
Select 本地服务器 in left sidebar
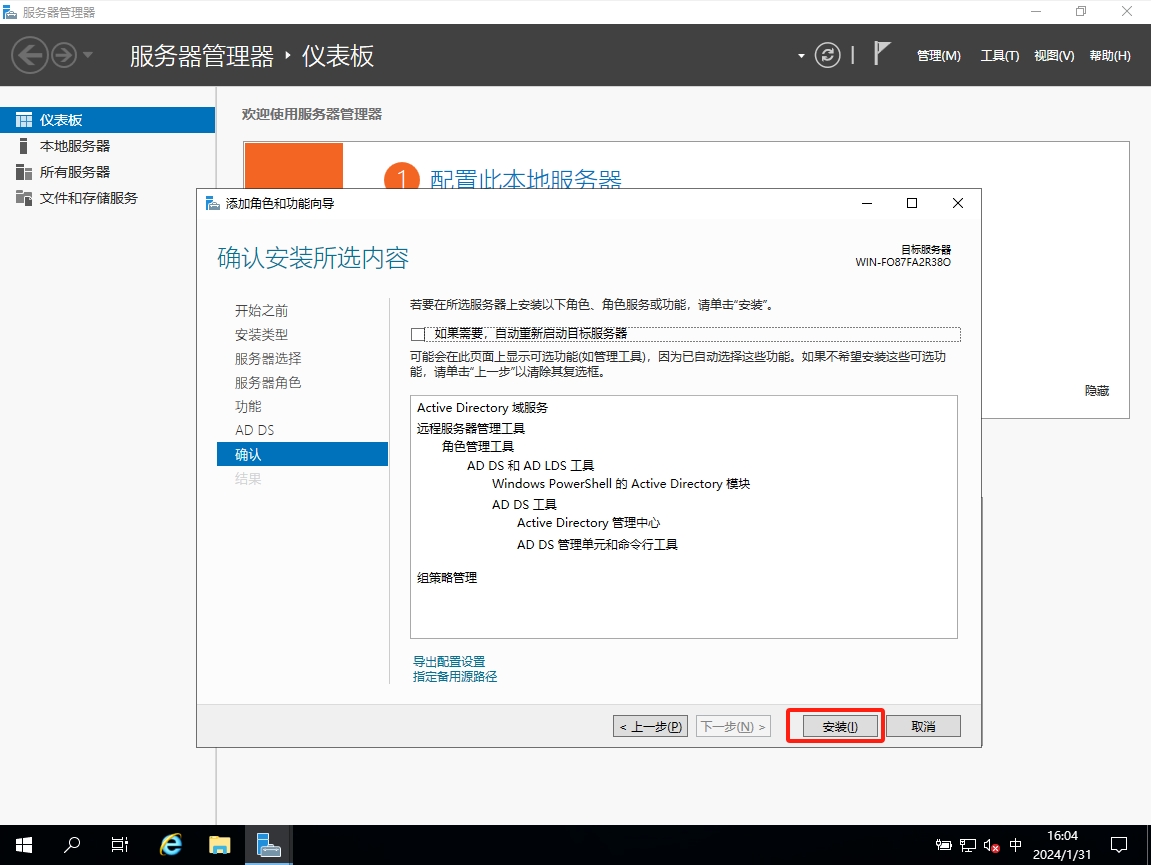pyautogui.click(x=75, y=146)
